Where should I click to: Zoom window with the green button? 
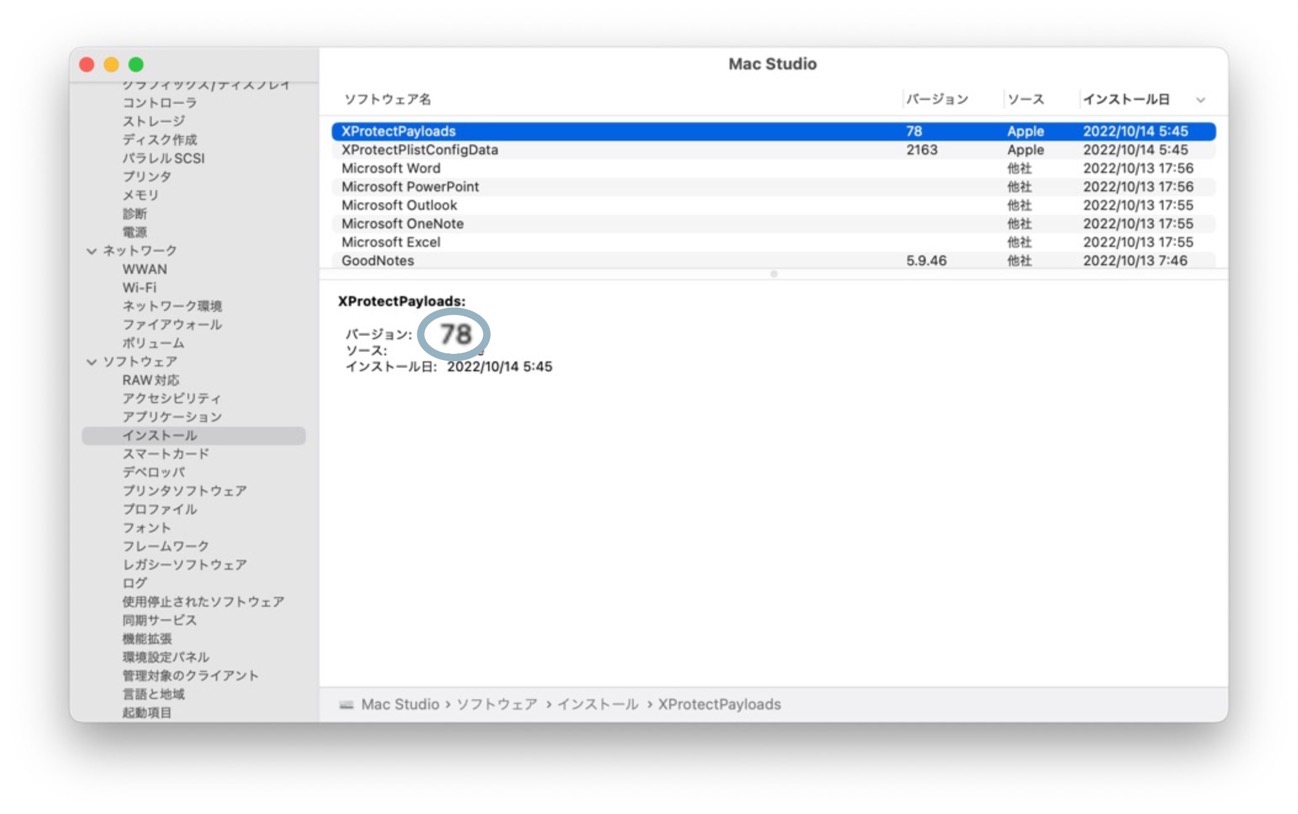pos(136,65)
